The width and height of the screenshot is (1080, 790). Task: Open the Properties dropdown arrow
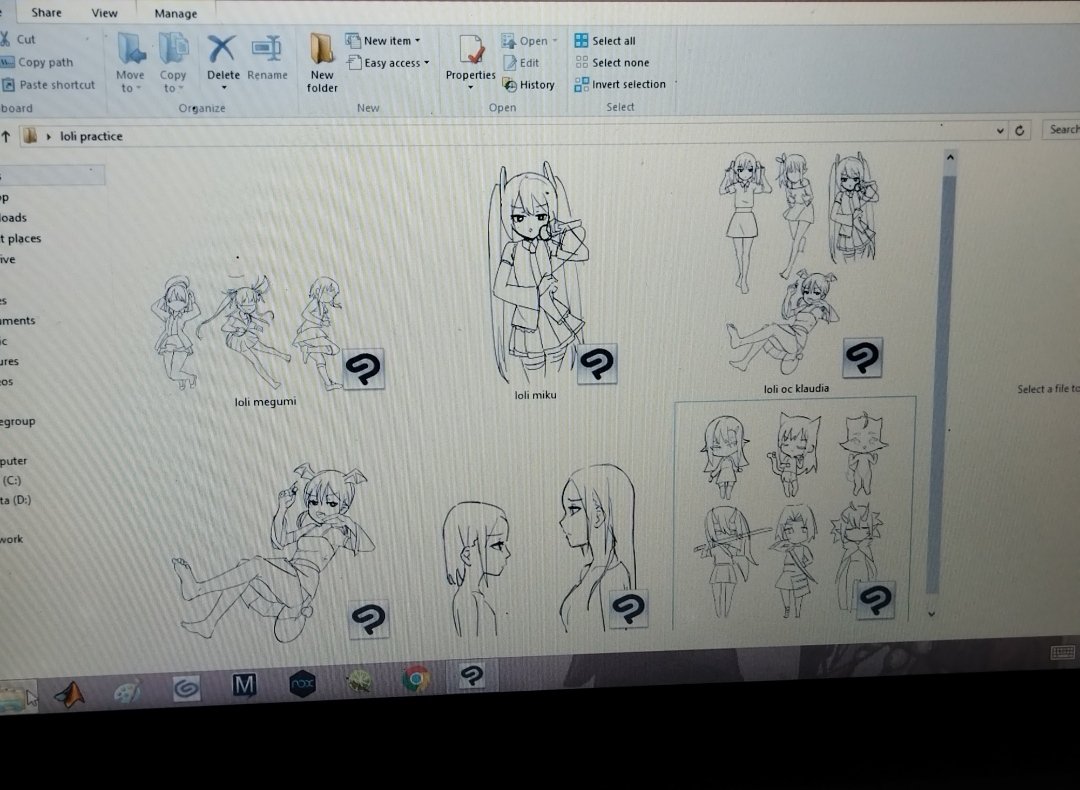point(470,88)
